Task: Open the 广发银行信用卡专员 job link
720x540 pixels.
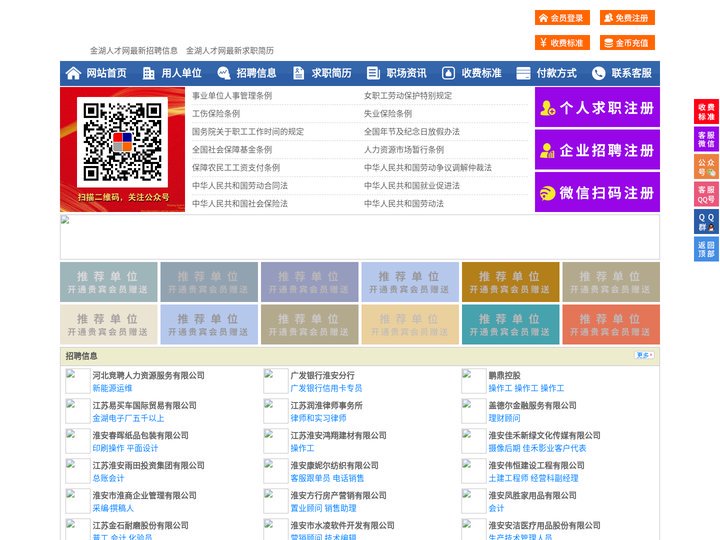Action: [x=326, y=388]
